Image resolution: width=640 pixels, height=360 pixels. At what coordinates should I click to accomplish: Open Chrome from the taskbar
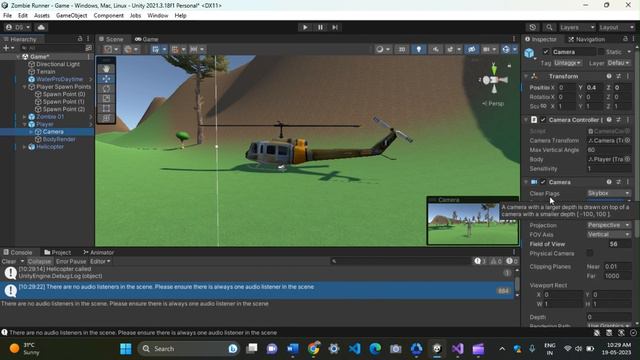(313, 349)
